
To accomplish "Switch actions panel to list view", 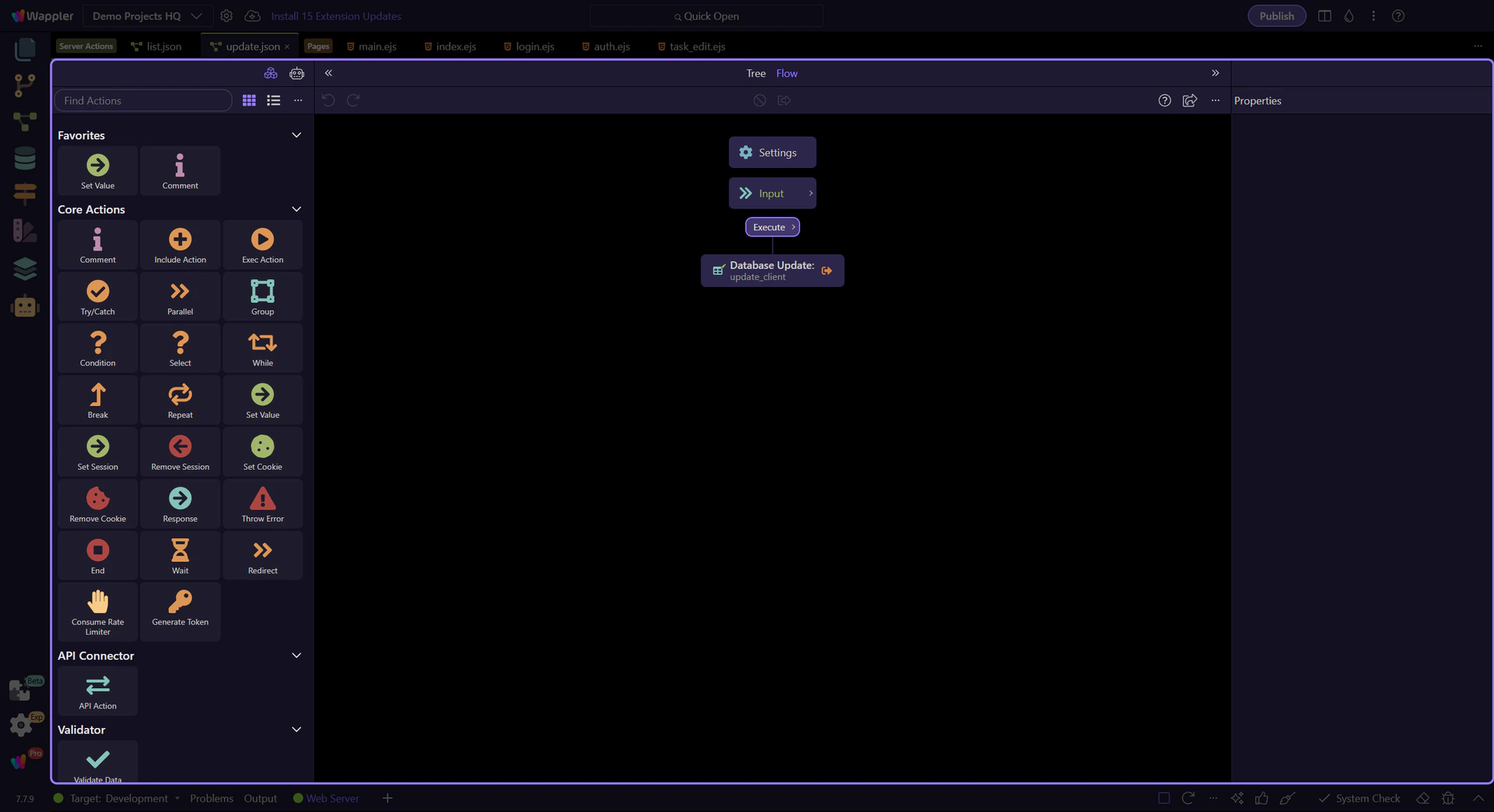I will (273, 100).
